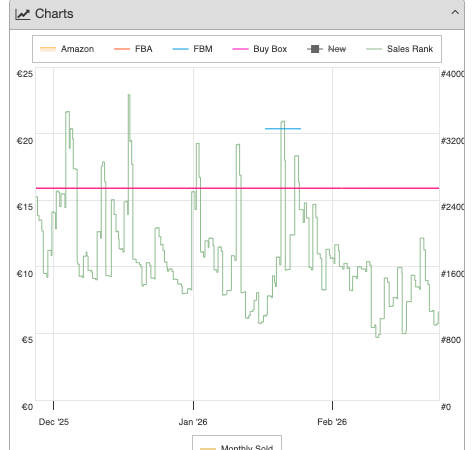This screenshot has height=450, width=474.
Task: Click the Charts panel title text
Action: tap(54, 14)
